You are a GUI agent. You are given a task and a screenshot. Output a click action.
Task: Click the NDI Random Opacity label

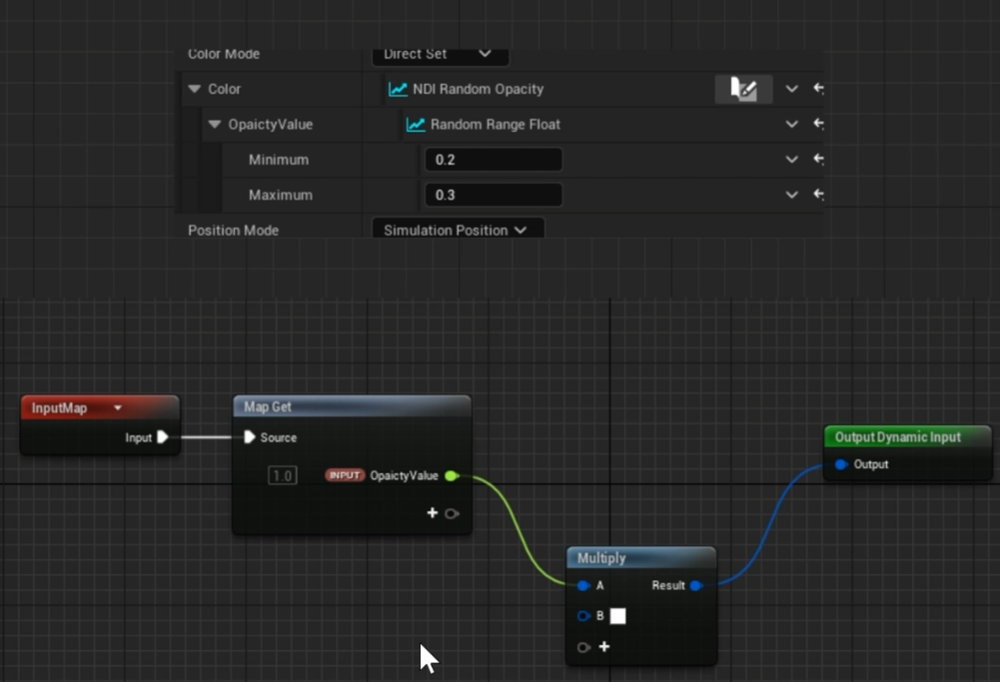(x=478, y=89)
